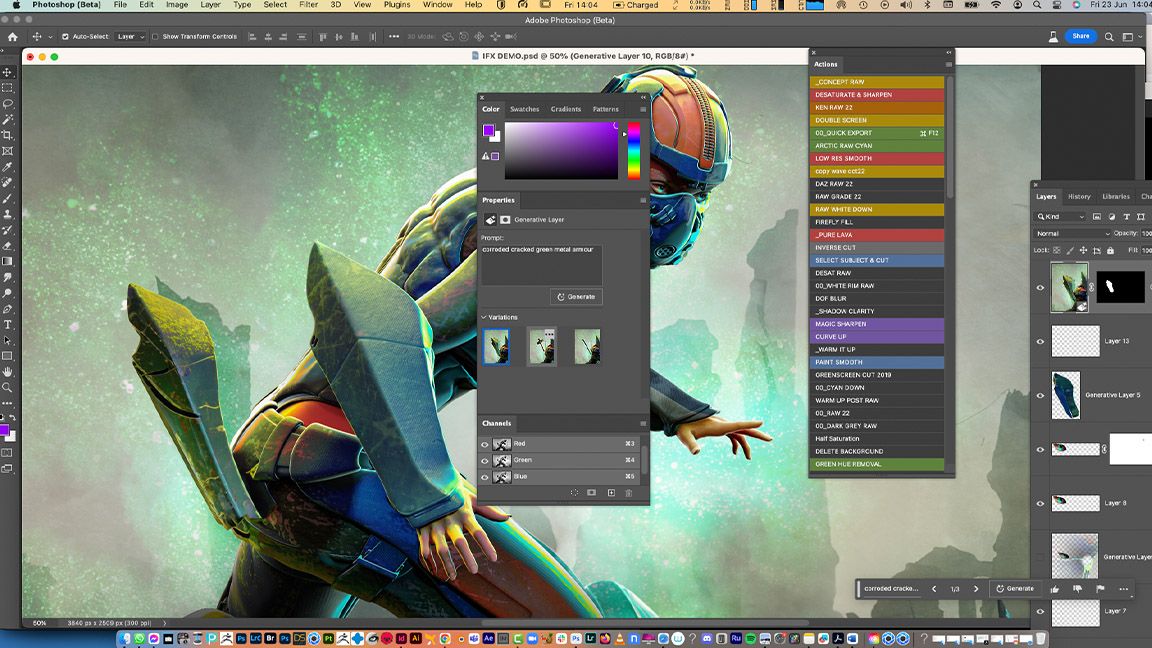Uncheck the Auto-Select checkbox

click(x=65, y=36)
